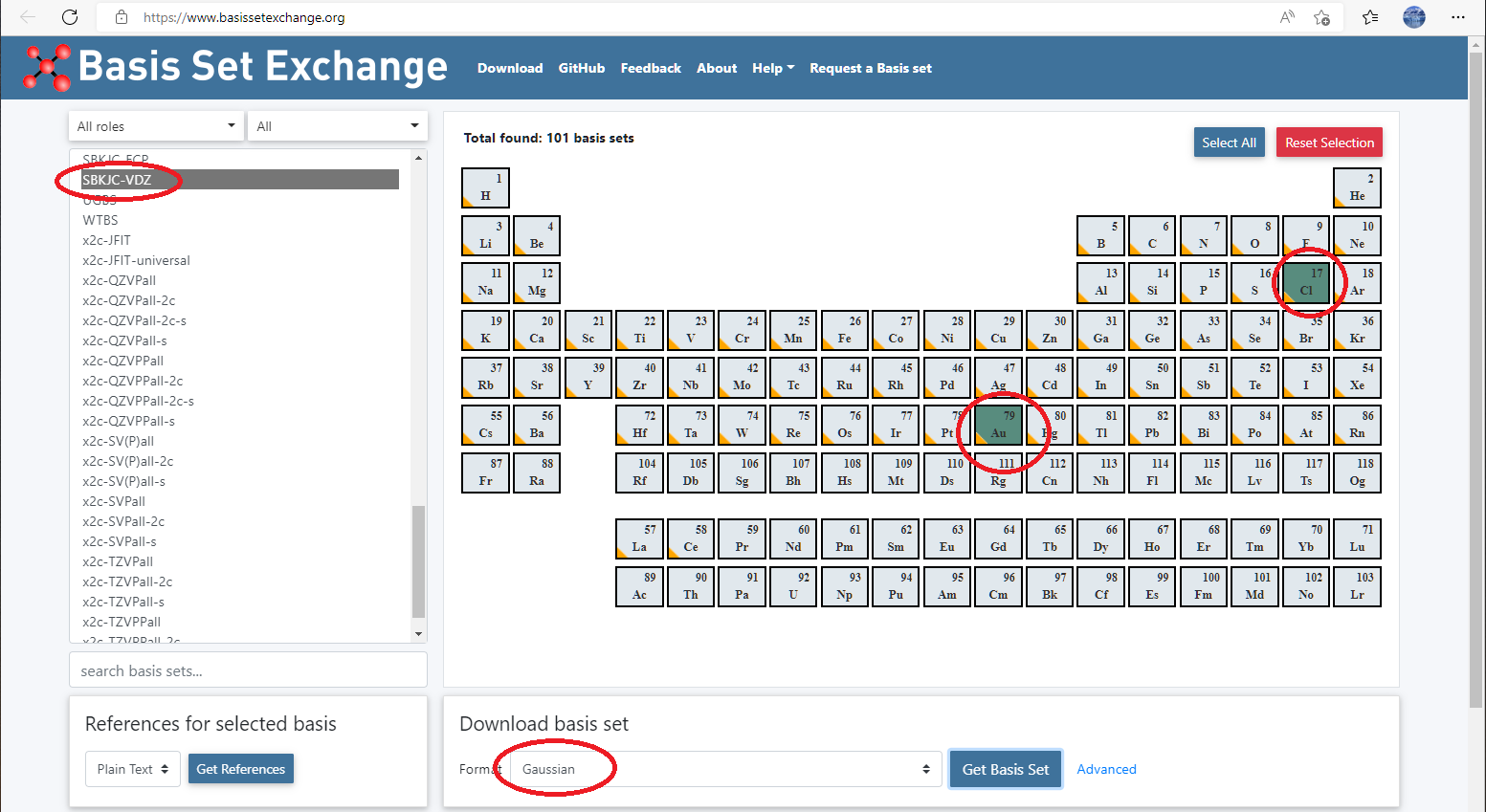The image size is (1486, 812).
Task: Click the Basis Set Exchange molecule logo
Action: coord(47,68)
